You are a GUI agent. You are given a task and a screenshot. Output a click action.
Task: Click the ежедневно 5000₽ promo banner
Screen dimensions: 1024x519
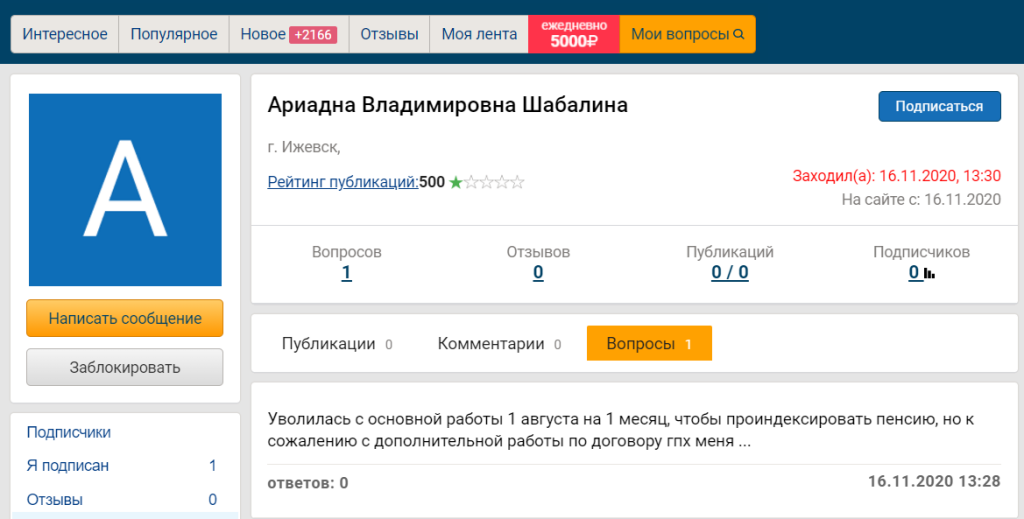[x=574, y=34]
